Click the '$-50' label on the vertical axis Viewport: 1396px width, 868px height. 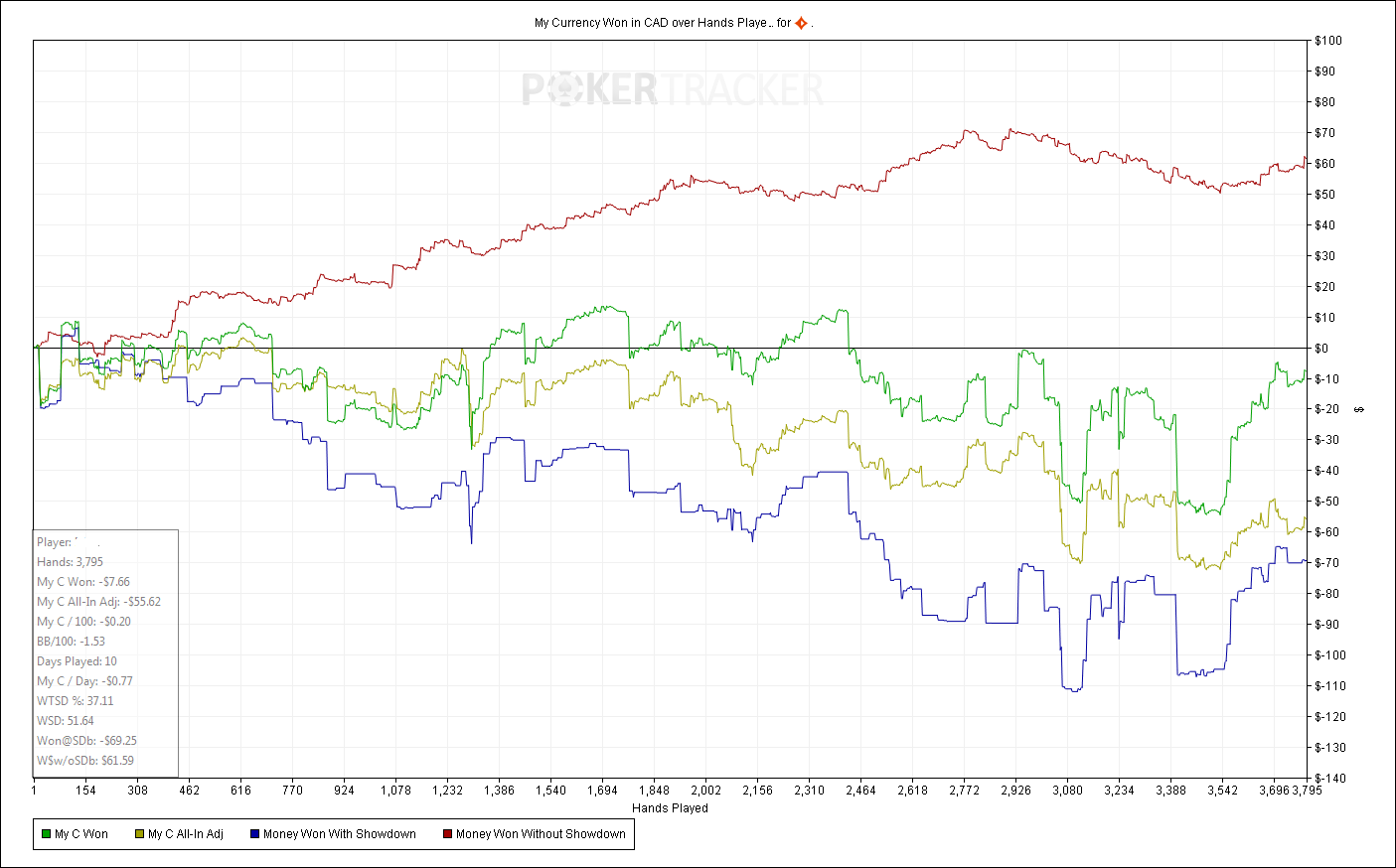1327,502
